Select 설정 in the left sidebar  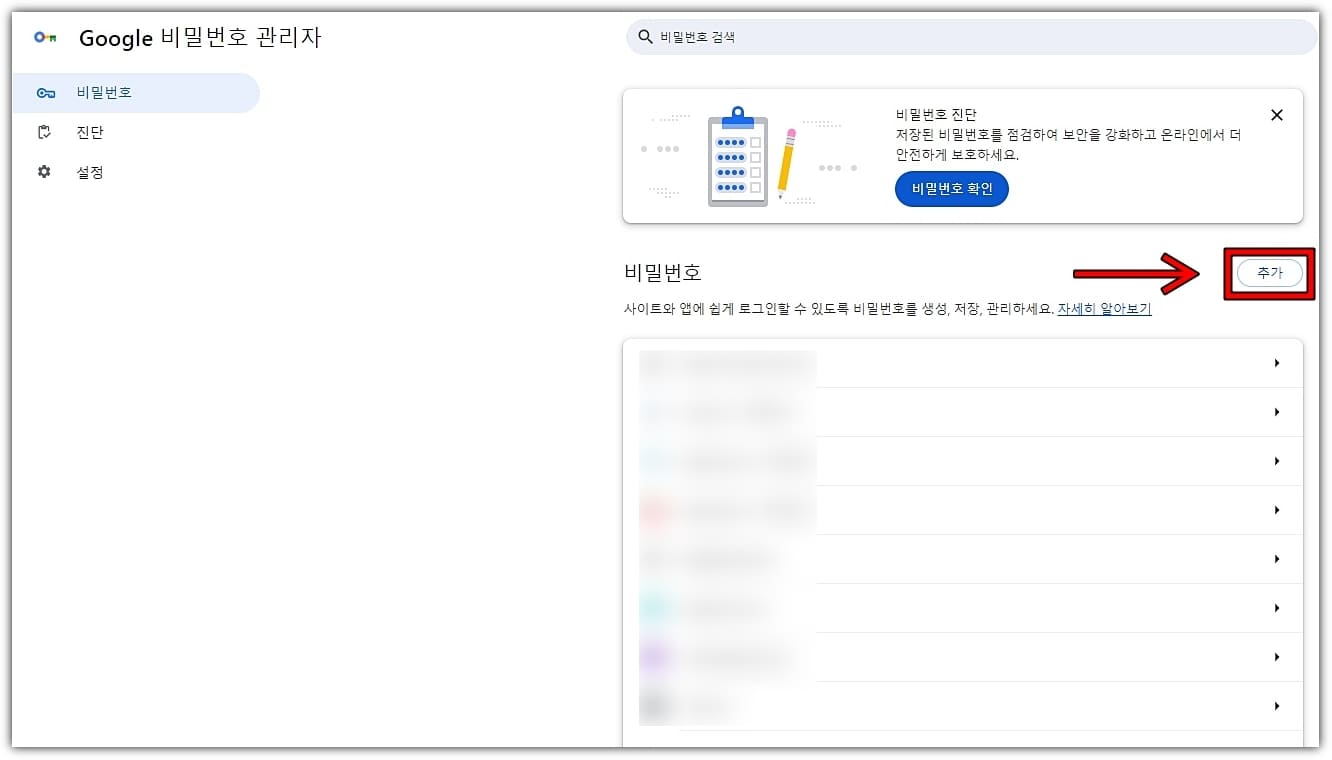pyautogui.click(x=90, y=171)
